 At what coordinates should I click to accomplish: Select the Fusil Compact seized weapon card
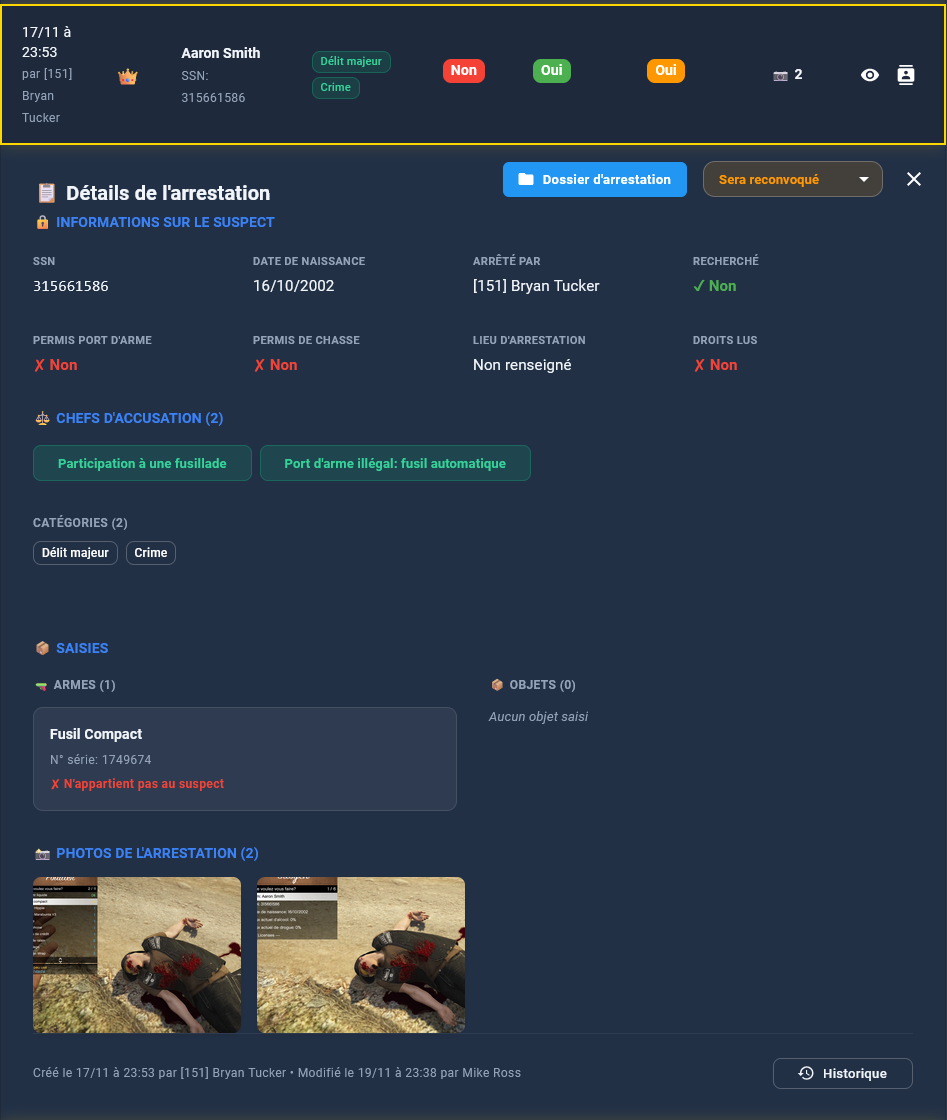pos(245,758)
